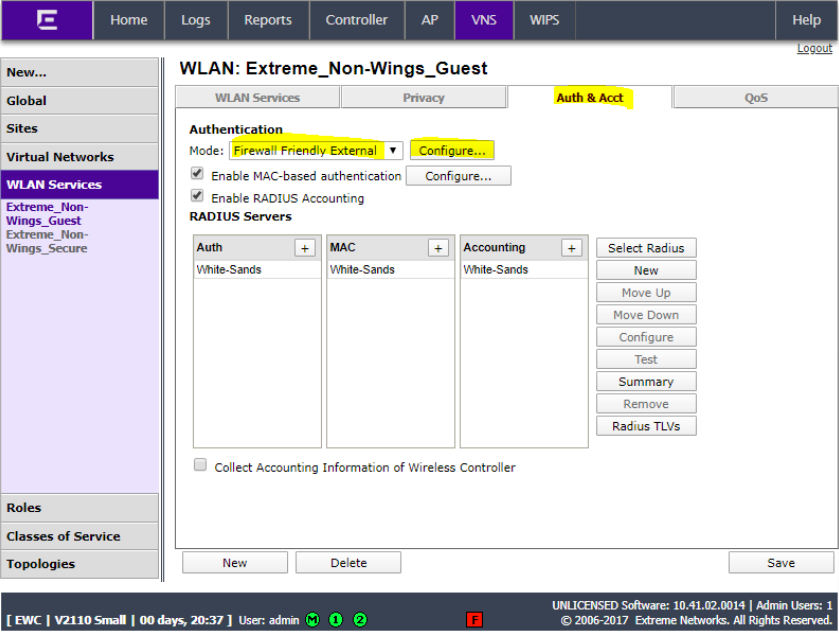Open the AP menu
The height and width of the screenshot is (633, 839).
click(x=430, y=20)
